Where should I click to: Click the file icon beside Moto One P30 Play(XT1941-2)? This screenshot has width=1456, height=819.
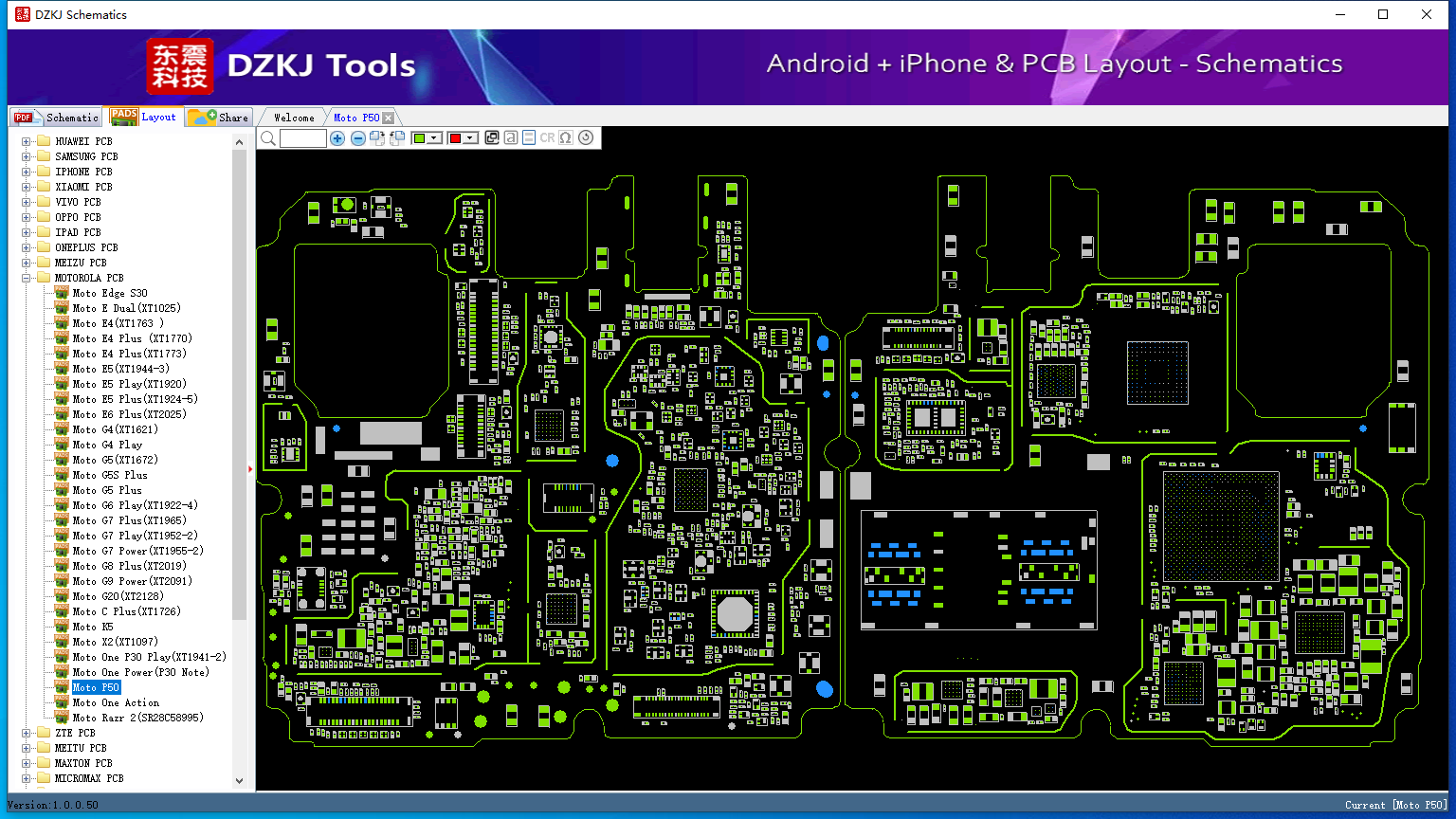(x=62, y=657)
